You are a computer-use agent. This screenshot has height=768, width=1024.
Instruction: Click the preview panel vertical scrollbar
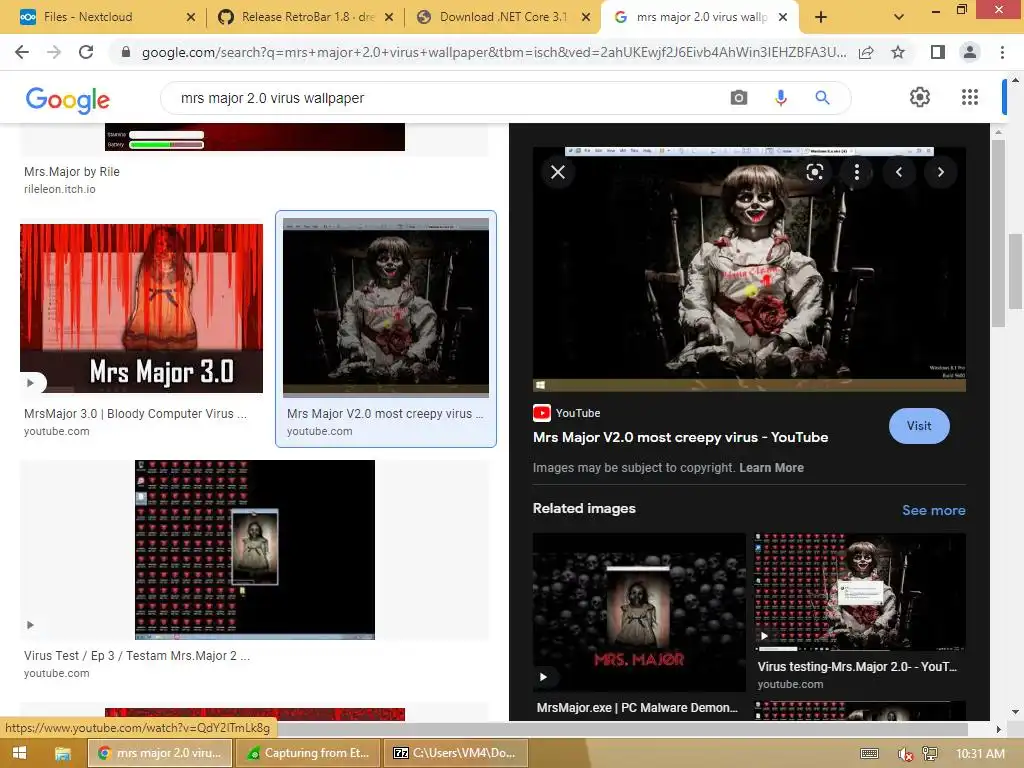point(997,232)
